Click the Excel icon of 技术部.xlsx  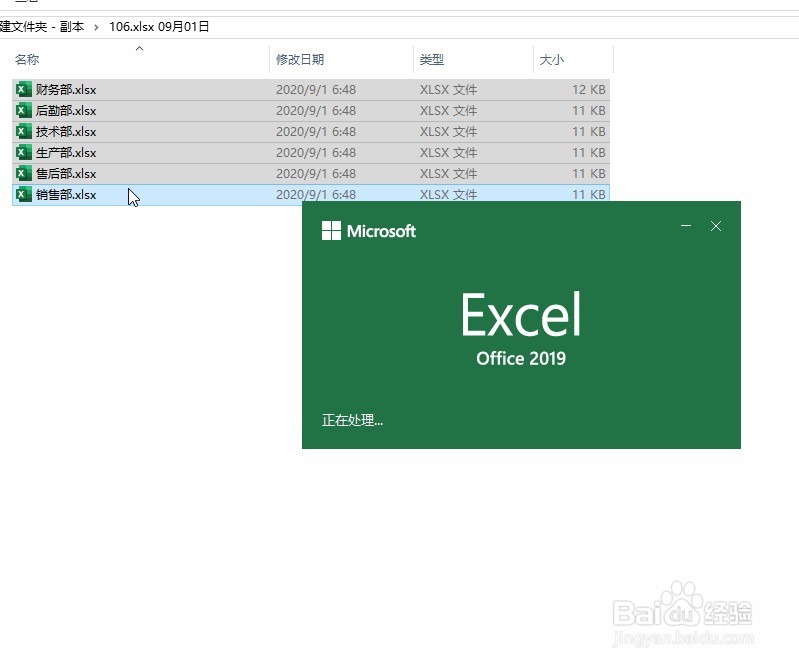(x=23, y=131)
